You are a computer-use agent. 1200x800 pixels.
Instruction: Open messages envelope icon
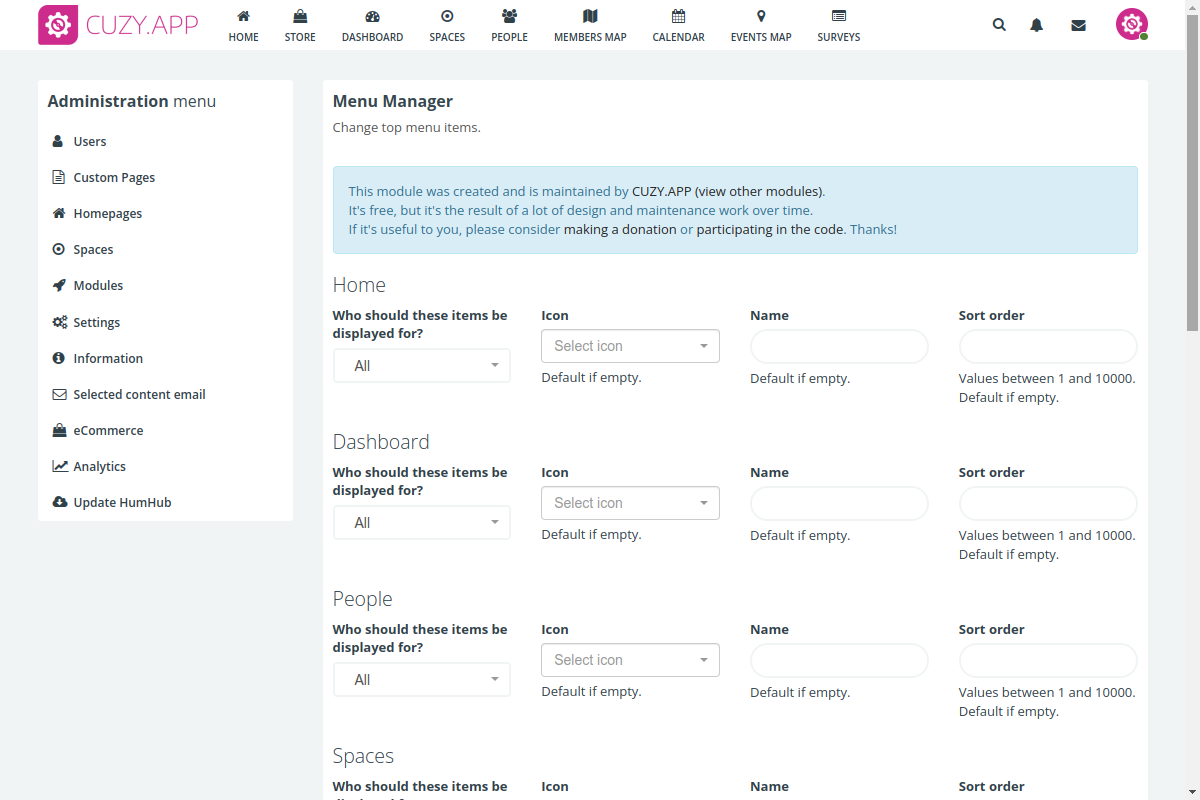click(1078, 25)
